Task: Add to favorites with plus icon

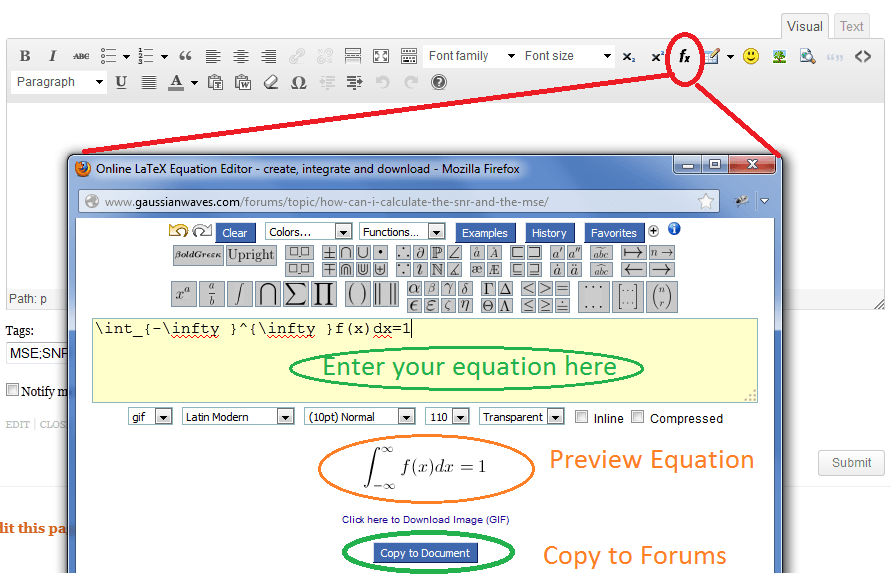Action: pos(653,230)
